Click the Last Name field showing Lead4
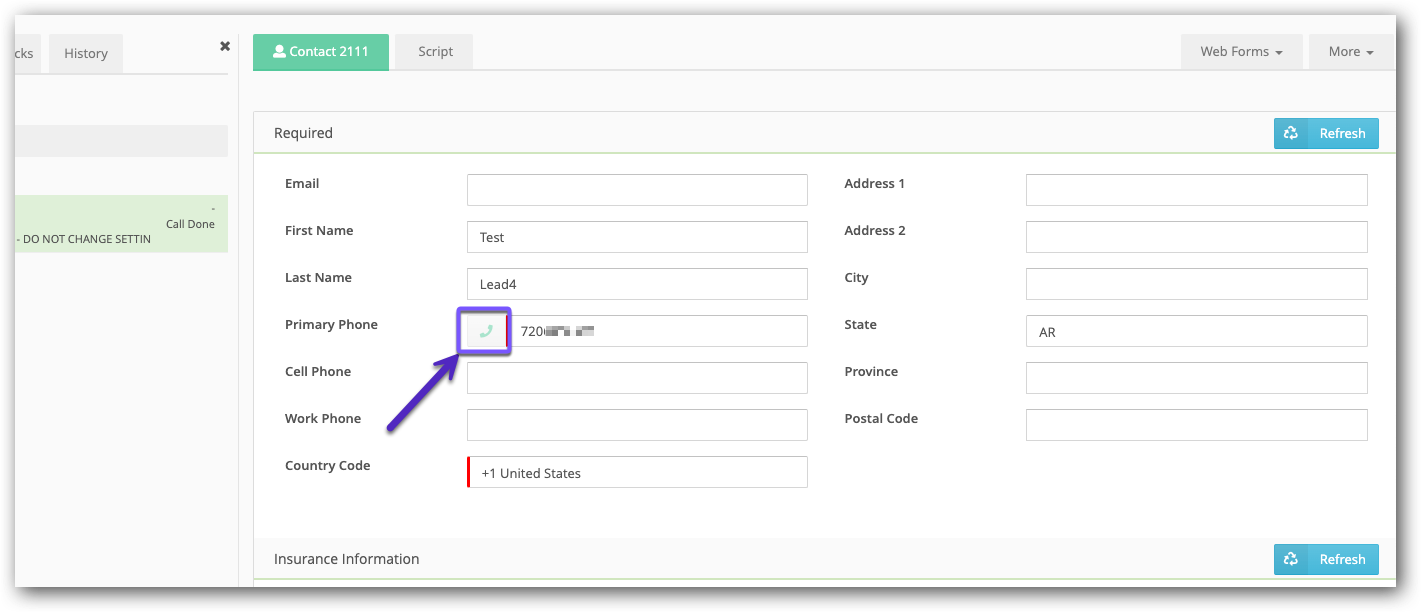 tap(637, 283)
